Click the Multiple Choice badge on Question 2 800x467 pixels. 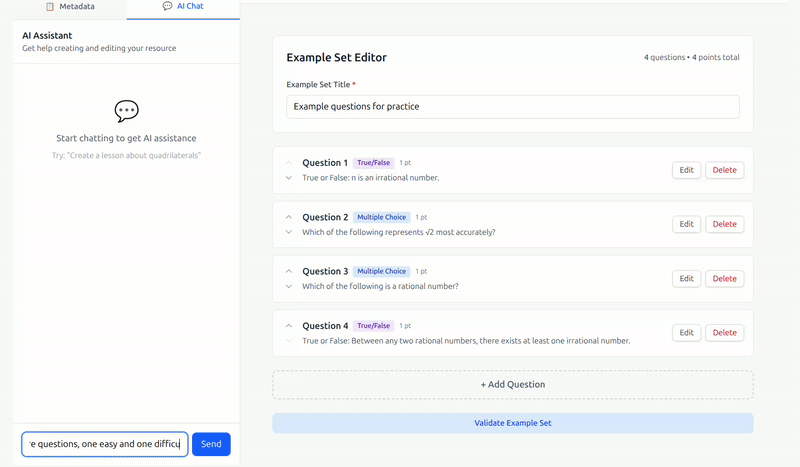[x=381, y=217]
